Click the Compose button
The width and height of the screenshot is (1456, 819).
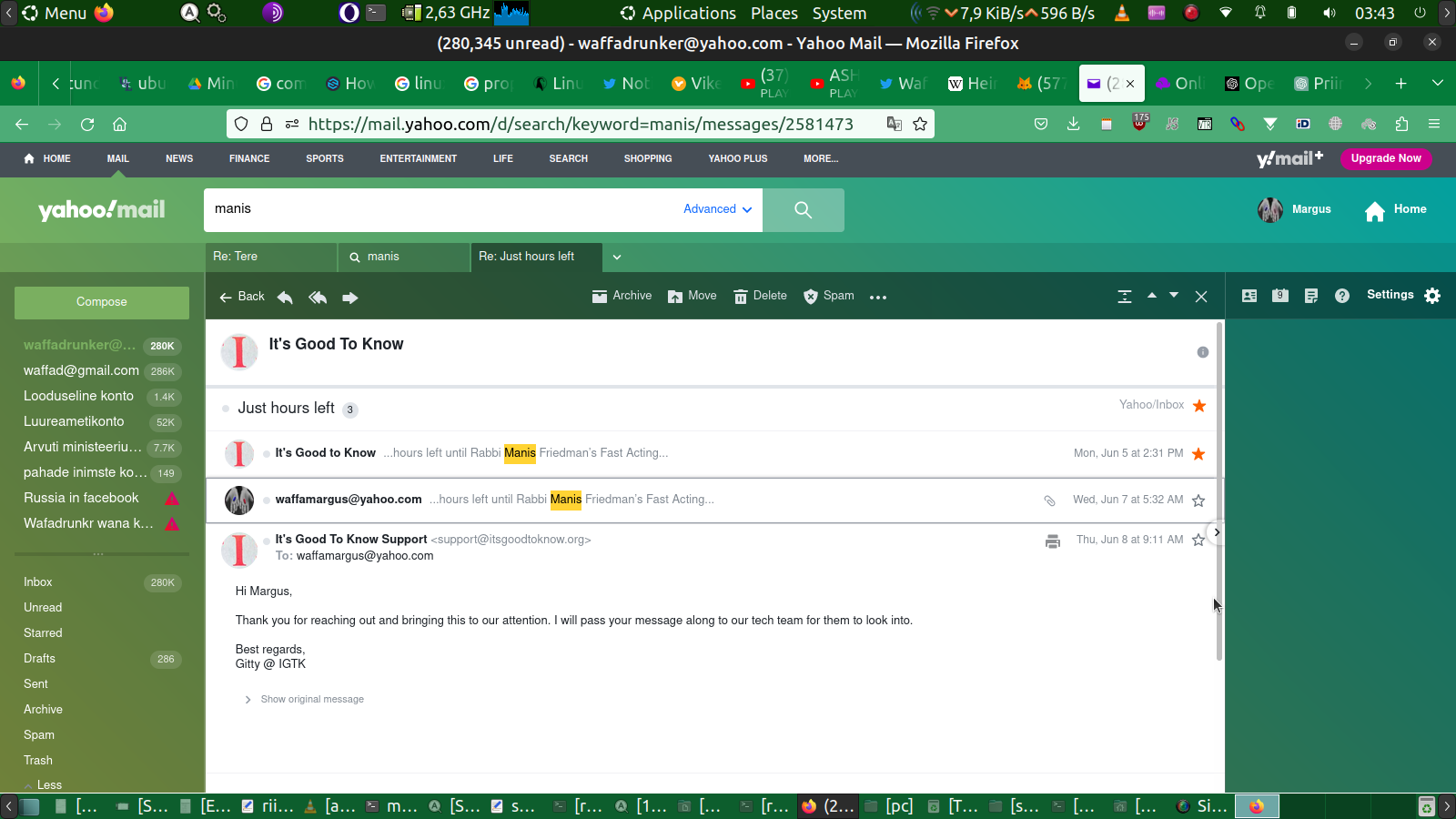(102, 303)
